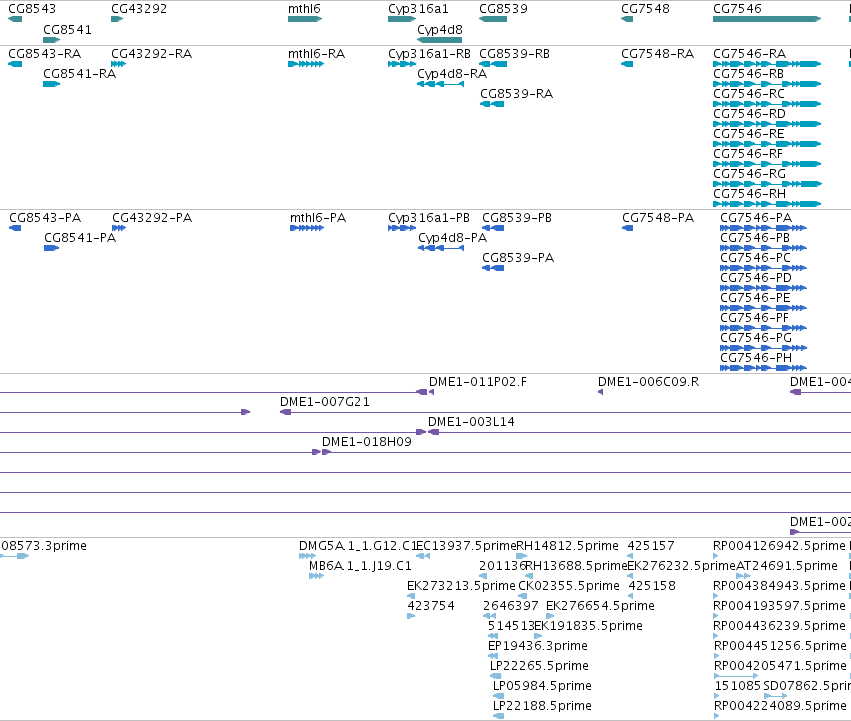This screenshot has width=851, height=721.
Task: Select the 425158 EST label
Action: tap(652, 586)
